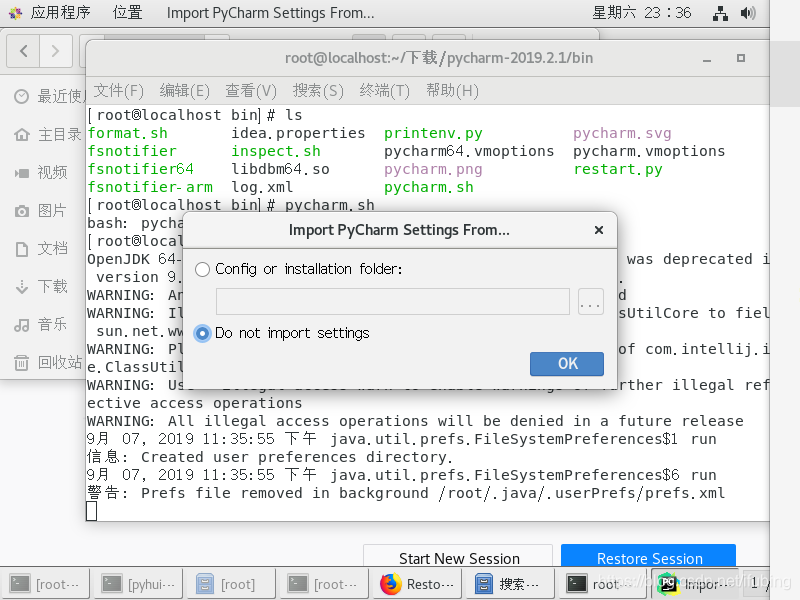800x600 pixels.
Task: Click Start New Session in Firefox window
Action: tap(458, 557)
